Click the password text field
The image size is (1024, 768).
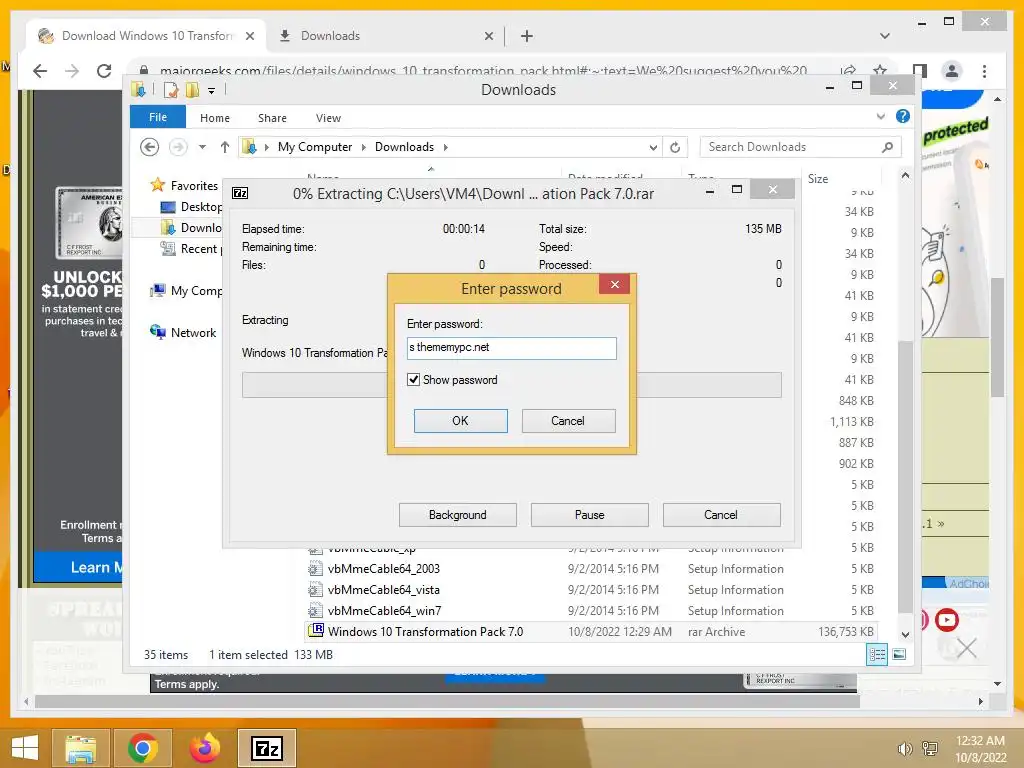pos(511,347)
